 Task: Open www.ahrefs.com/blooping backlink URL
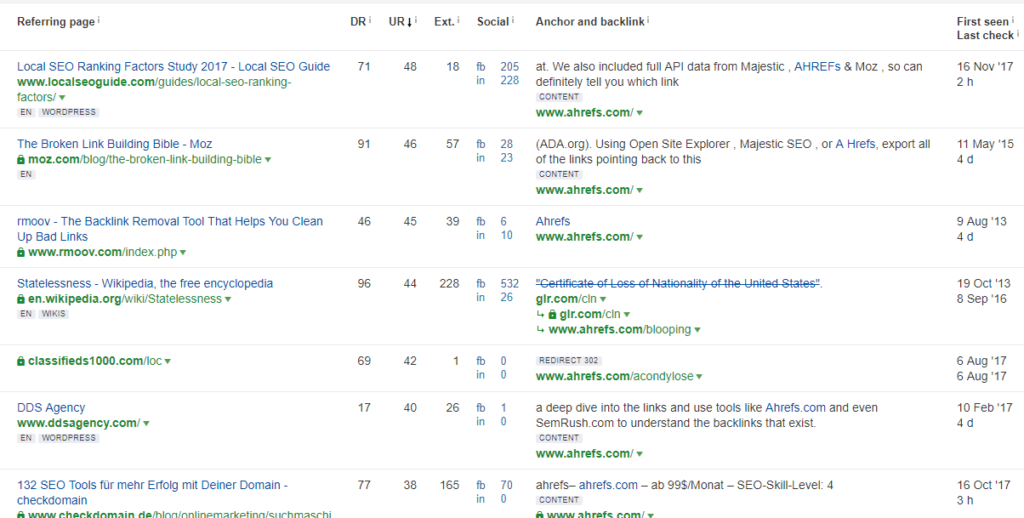click(x=620, y=330)
